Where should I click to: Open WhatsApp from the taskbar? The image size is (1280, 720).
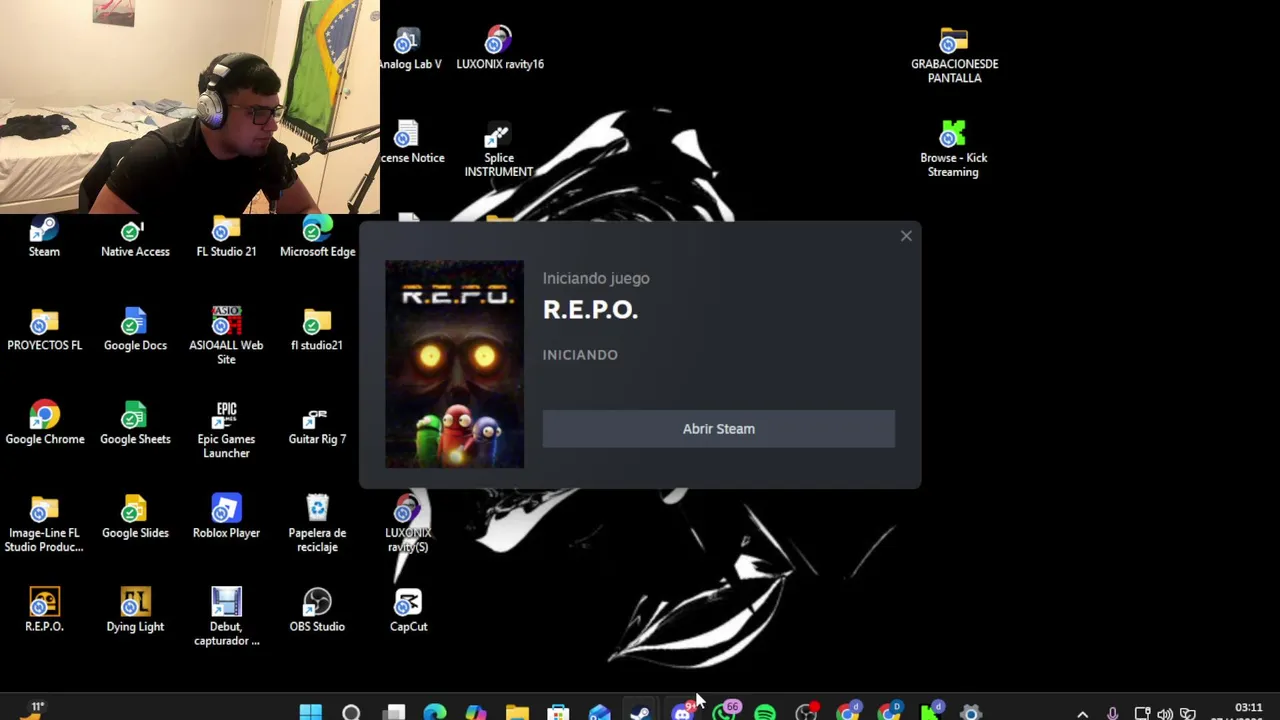pos(724,712)
